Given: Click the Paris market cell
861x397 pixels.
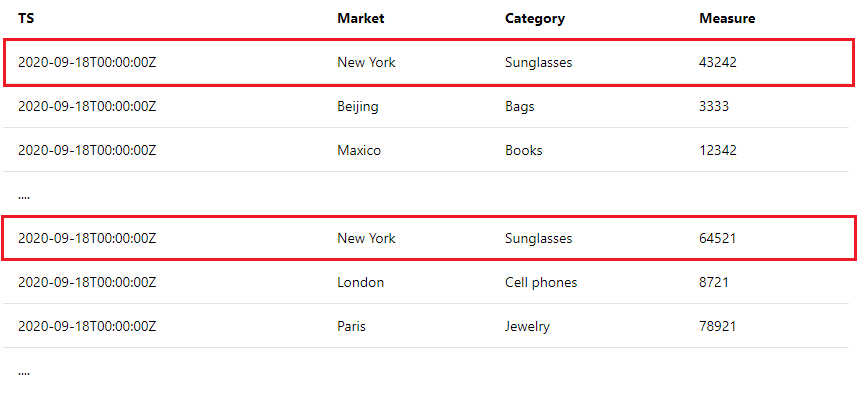Looking at the screenshot, I should tap(351, 326).
